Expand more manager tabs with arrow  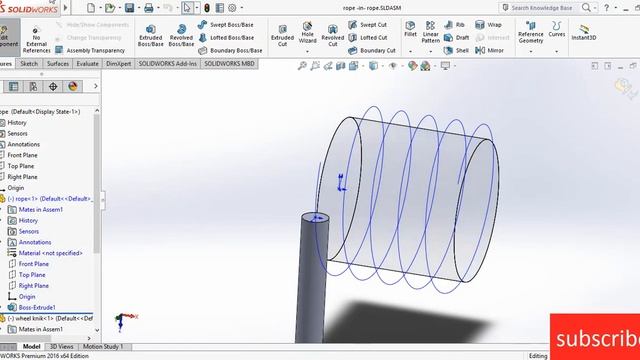[x=96, y=86]
